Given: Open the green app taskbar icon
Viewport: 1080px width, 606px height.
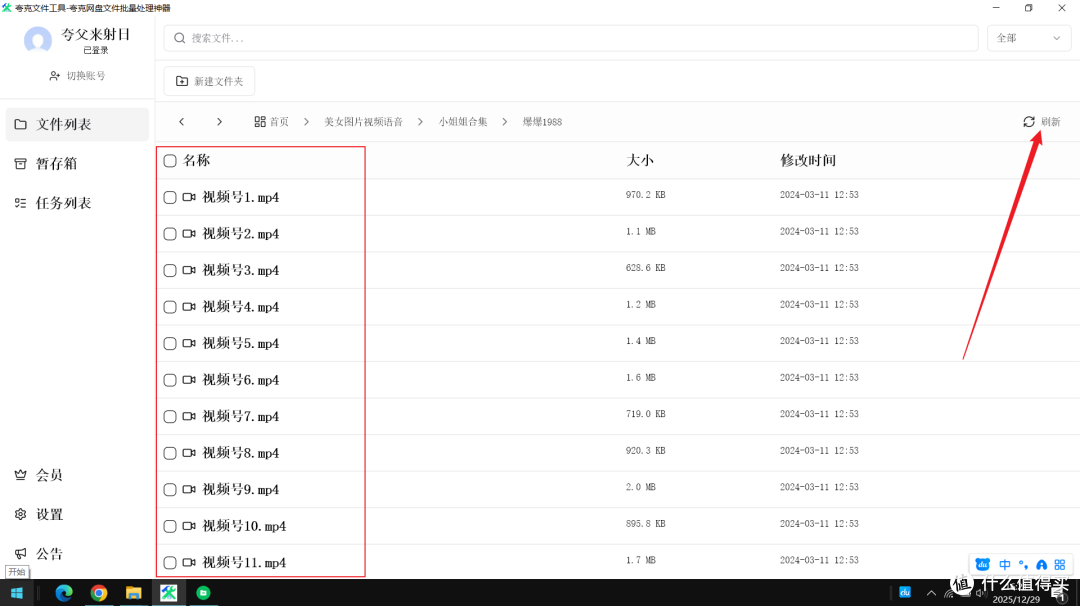Looking at the screenshot, I should (x=203, y=593).
